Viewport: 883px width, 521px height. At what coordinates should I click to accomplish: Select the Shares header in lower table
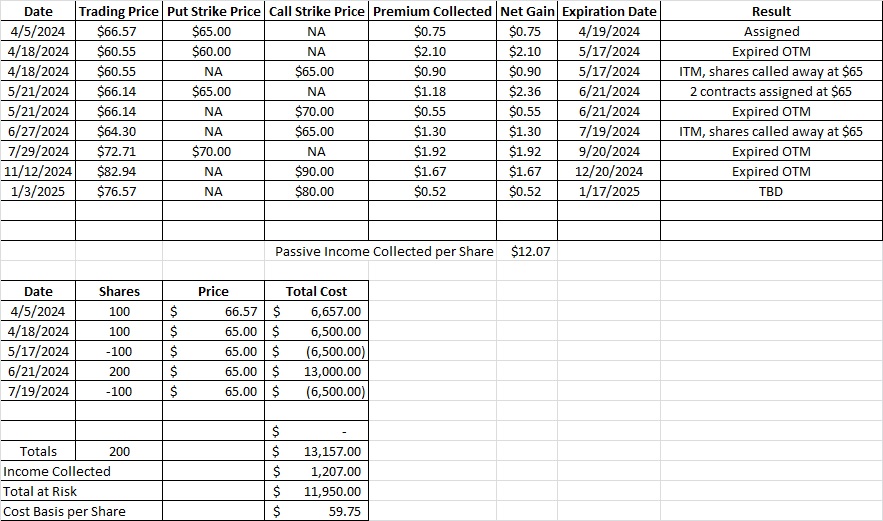pos(119,291)
